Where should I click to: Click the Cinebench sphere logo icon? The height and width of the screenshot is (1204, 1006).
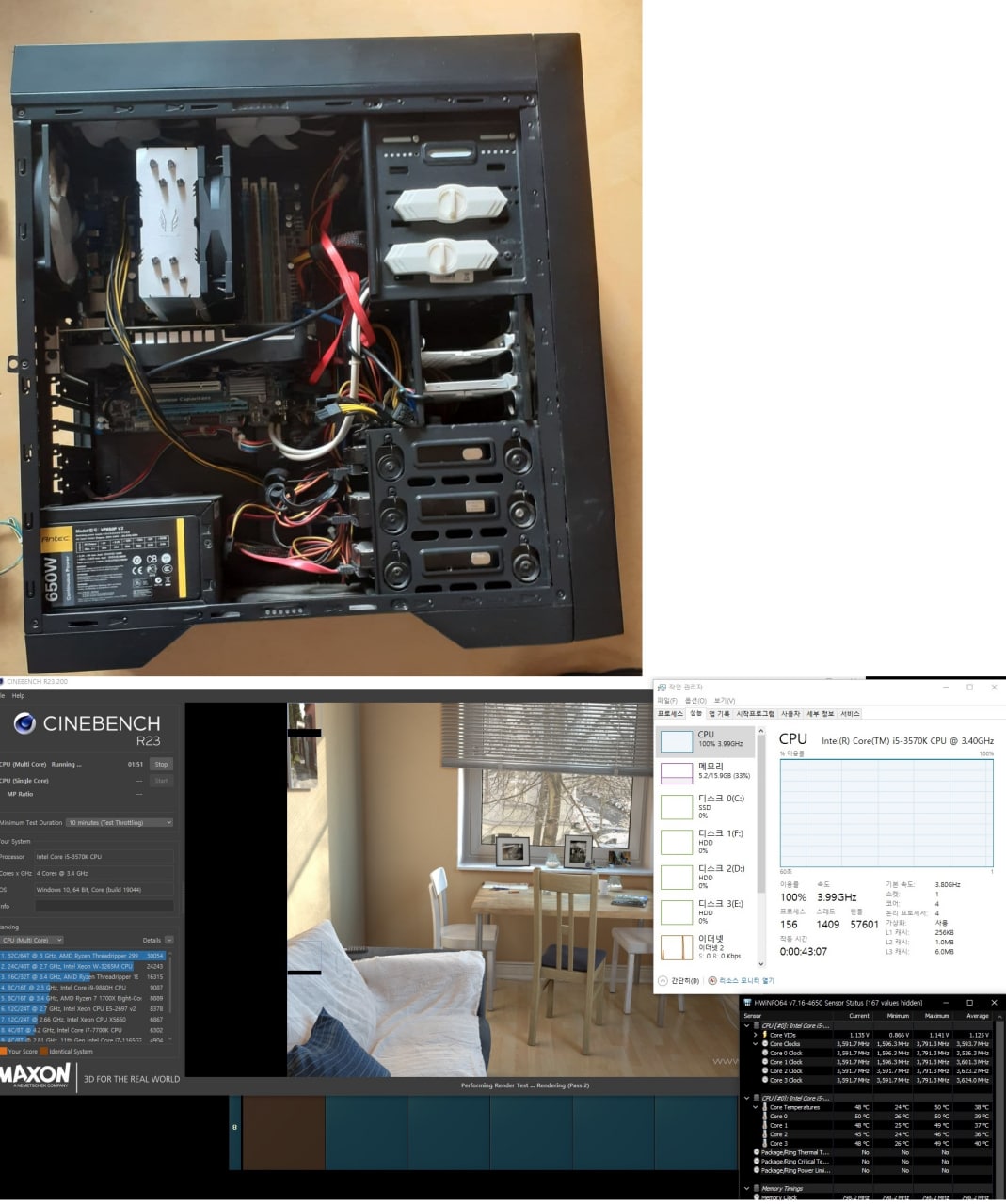pos(24,722)
